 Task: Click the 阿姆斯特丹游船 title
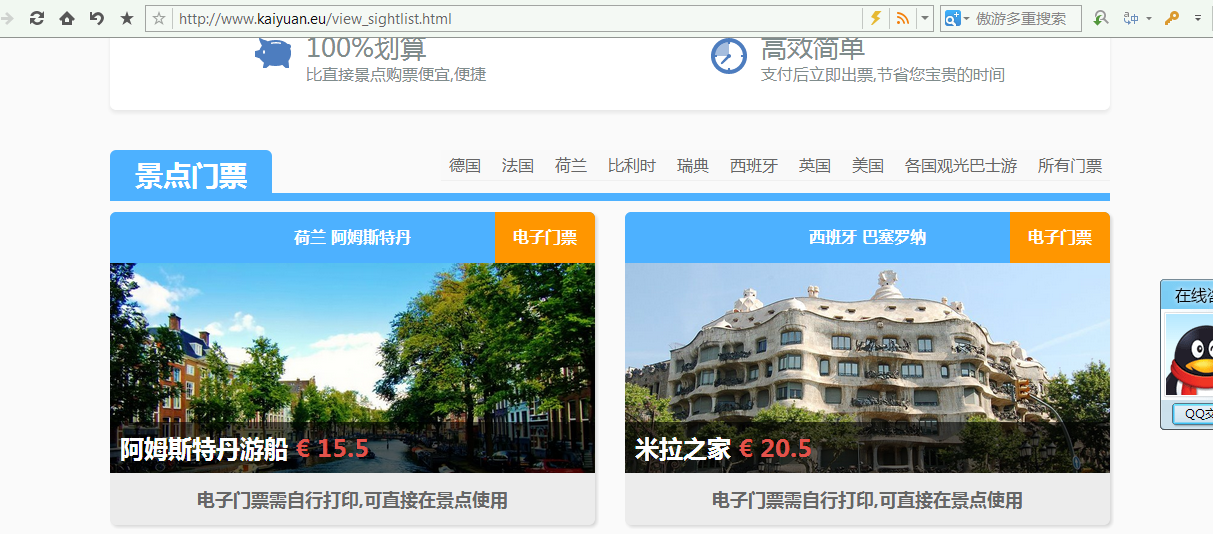[204, 449]
